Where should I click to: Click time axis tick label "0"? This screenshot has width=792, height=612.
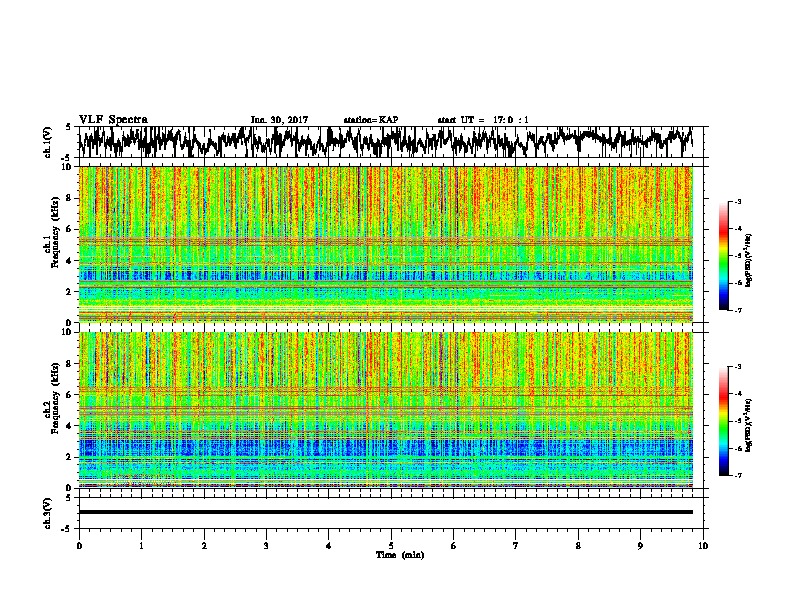click(79, 546)
